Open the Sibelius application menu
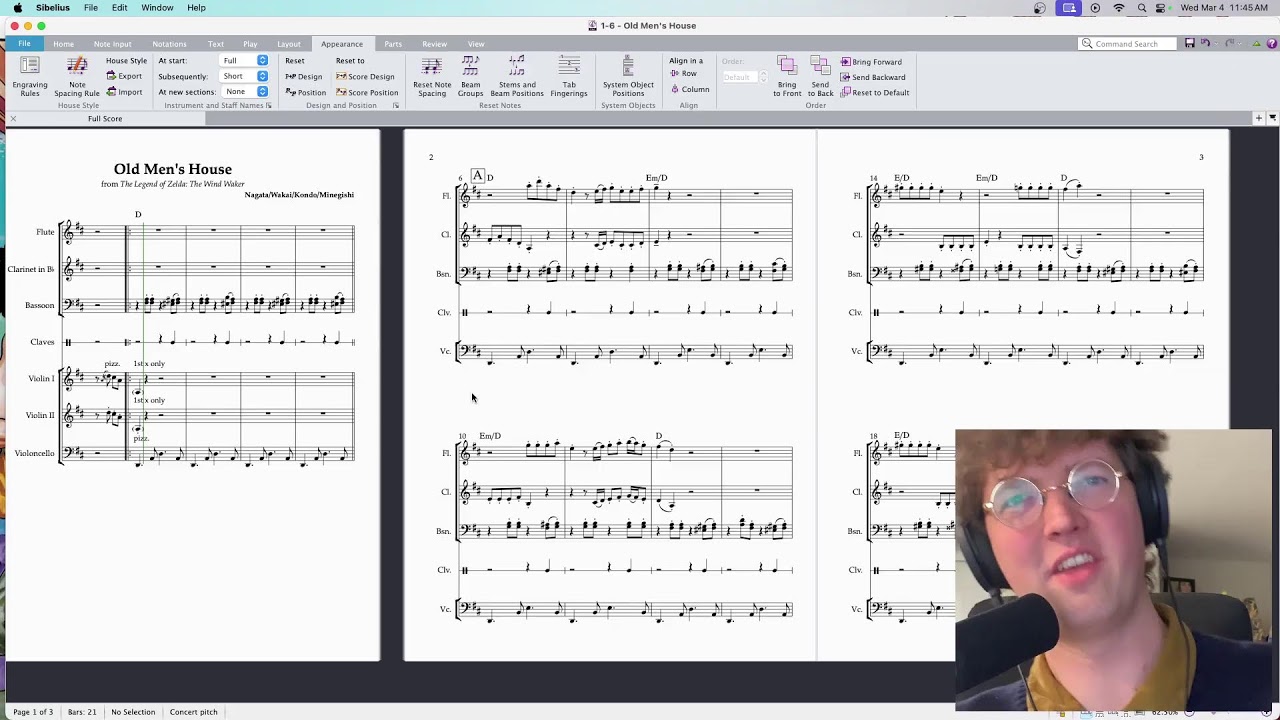1280x720 pixels. pos(53,8)
